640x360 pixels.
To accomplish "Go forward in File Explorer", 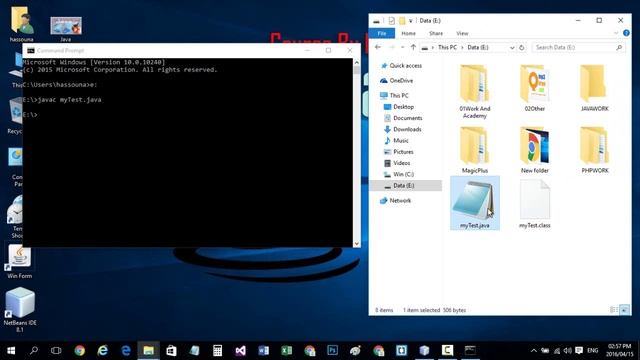I will [x=391, y=47].
